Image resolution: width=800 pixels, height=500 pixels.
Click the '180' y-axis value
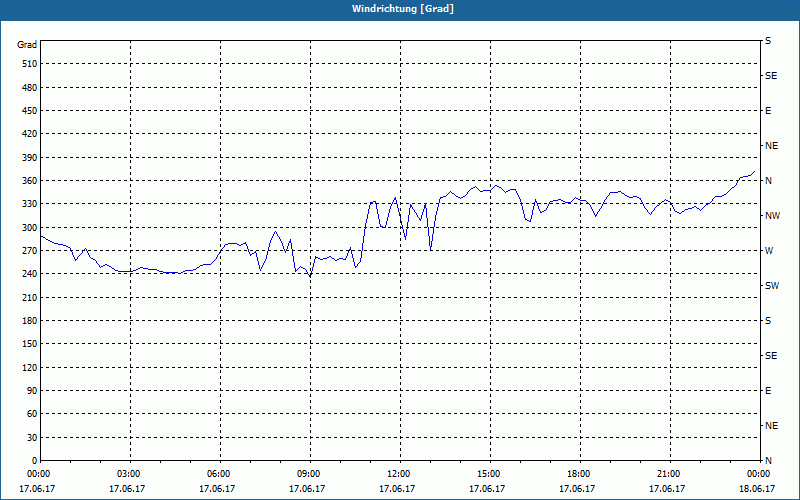30,321
